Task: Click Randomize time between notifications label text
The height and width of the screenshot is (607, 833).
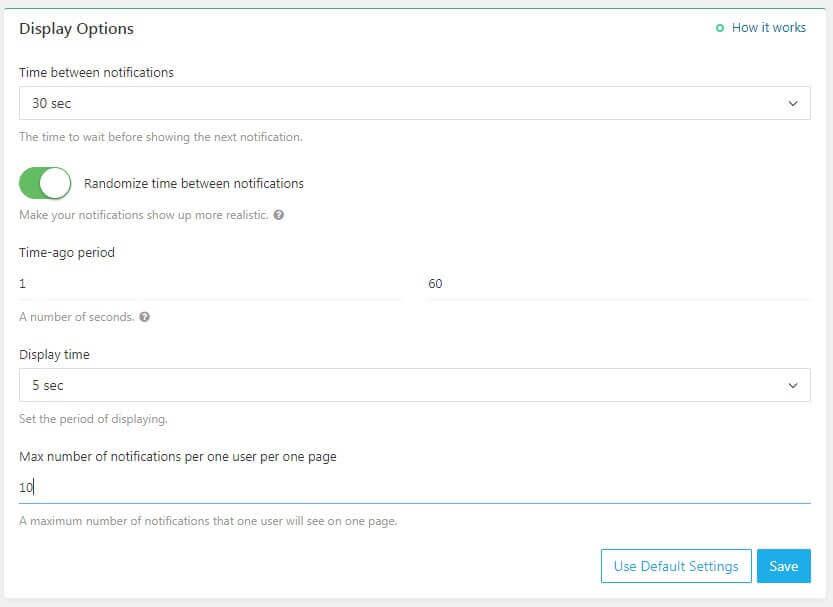Action: [x=194, y=184]
